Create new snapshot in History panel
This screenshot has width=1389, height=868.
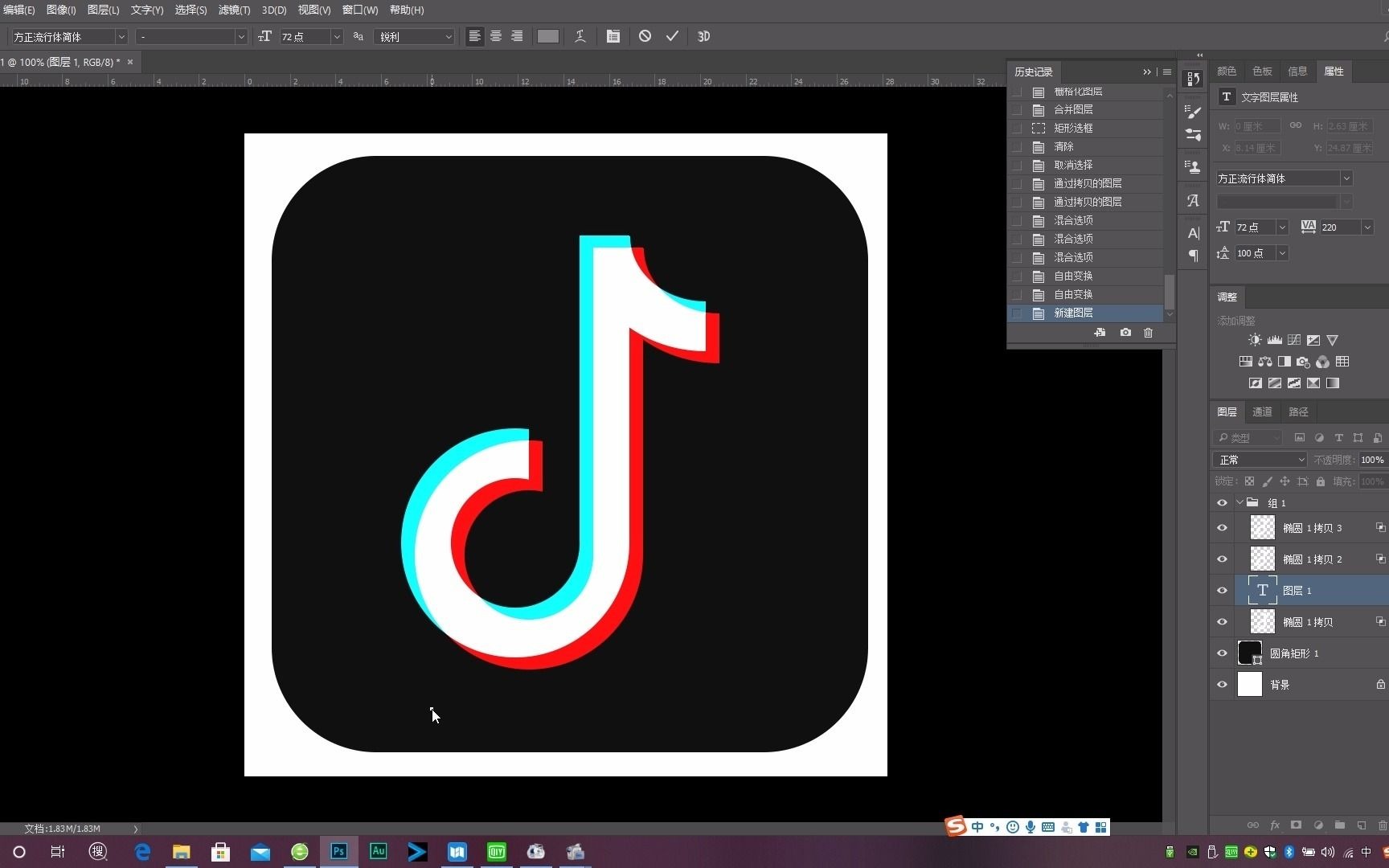click(1125, 333)
